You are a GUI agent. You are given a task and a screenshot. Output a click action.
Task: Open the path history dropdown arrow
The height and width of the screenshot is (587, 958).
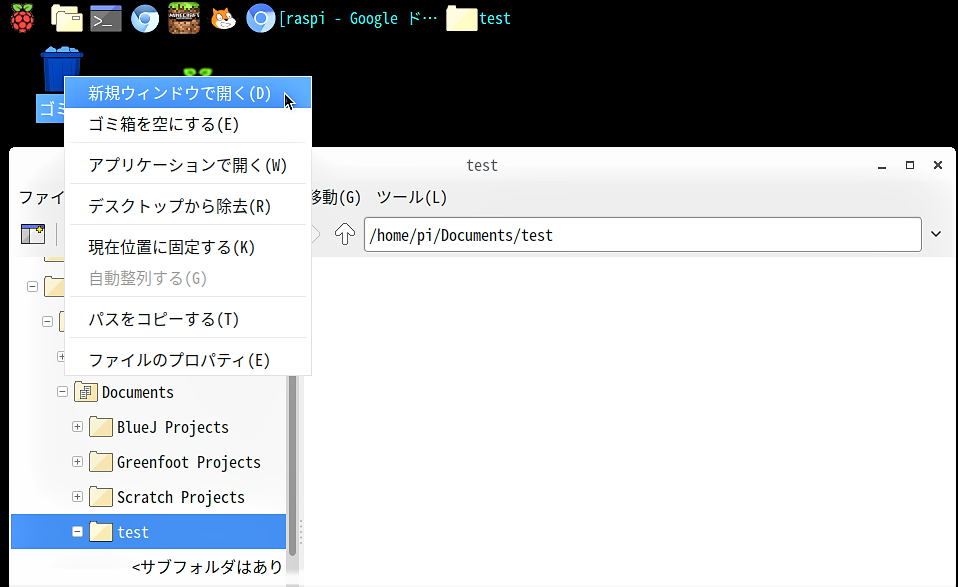(x=936, y=234)
